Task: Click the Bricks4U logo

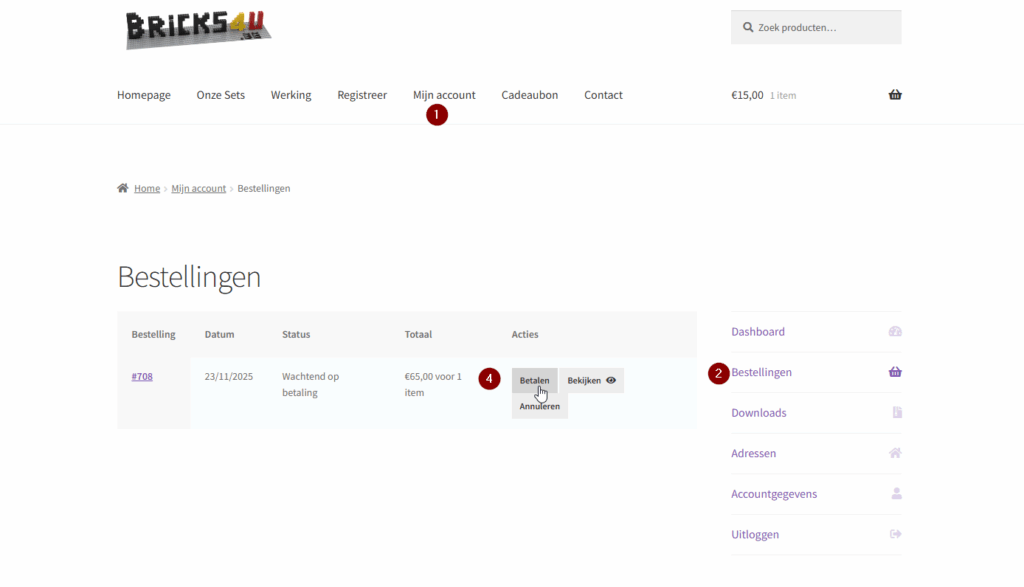Action: (198, 29)
